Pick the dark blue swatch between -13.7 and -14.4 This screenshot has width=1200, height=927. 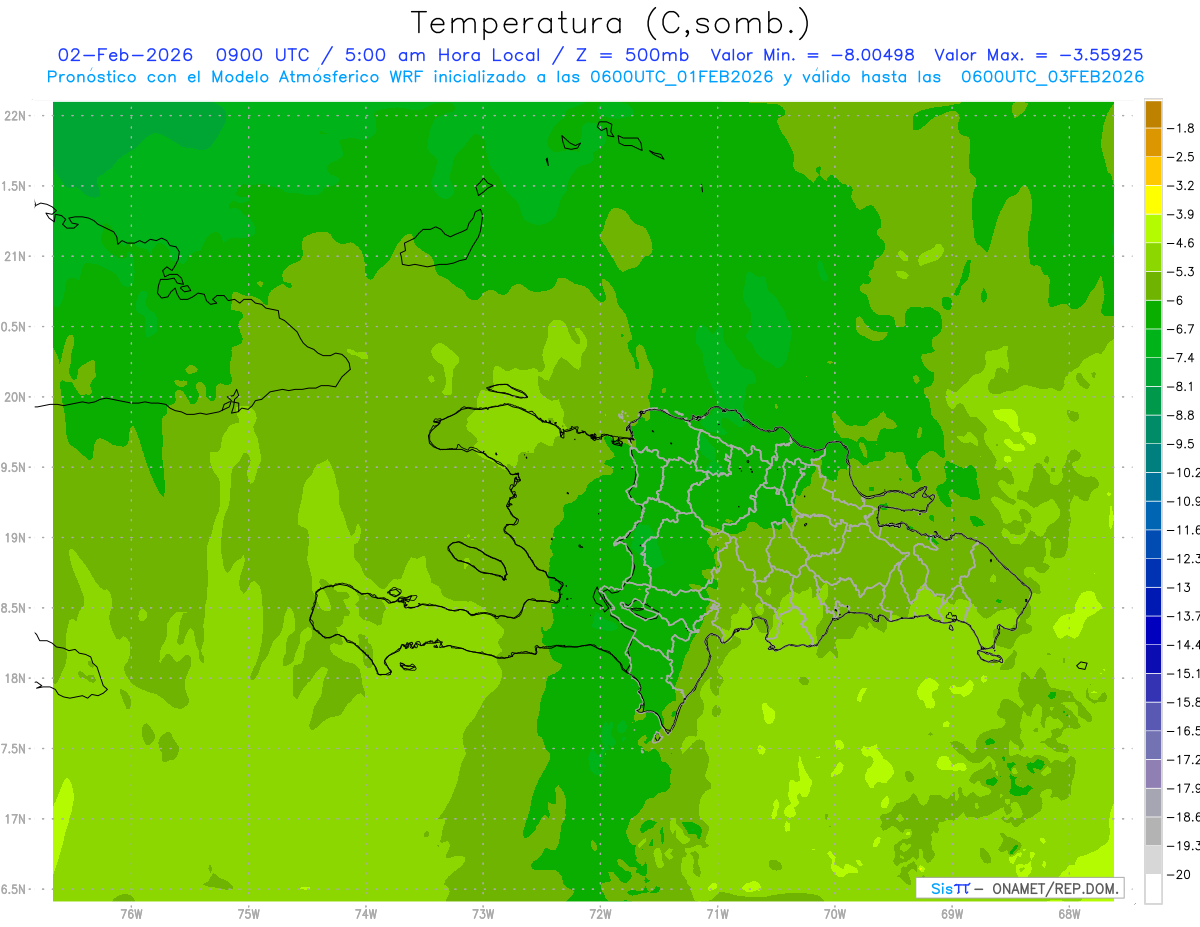point(1153,630)
